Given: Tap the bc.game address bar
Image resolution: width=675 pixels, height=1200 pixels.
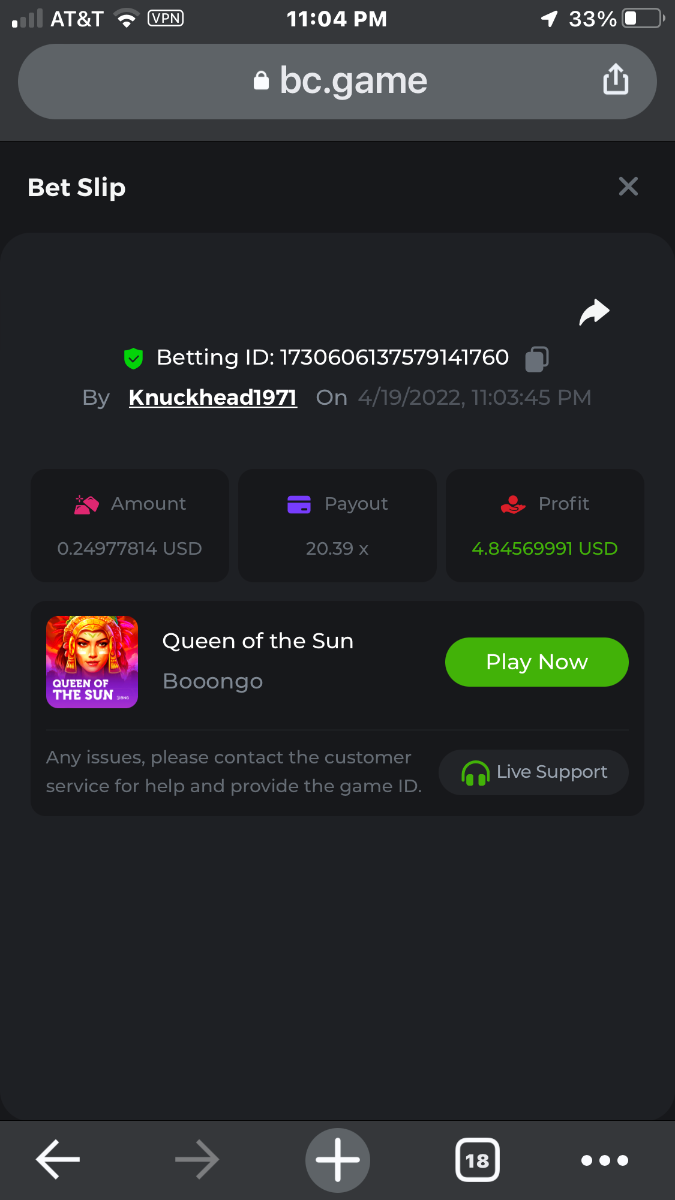Looking at the screenshot, I should pyautogui.click(x=340, y=81).
